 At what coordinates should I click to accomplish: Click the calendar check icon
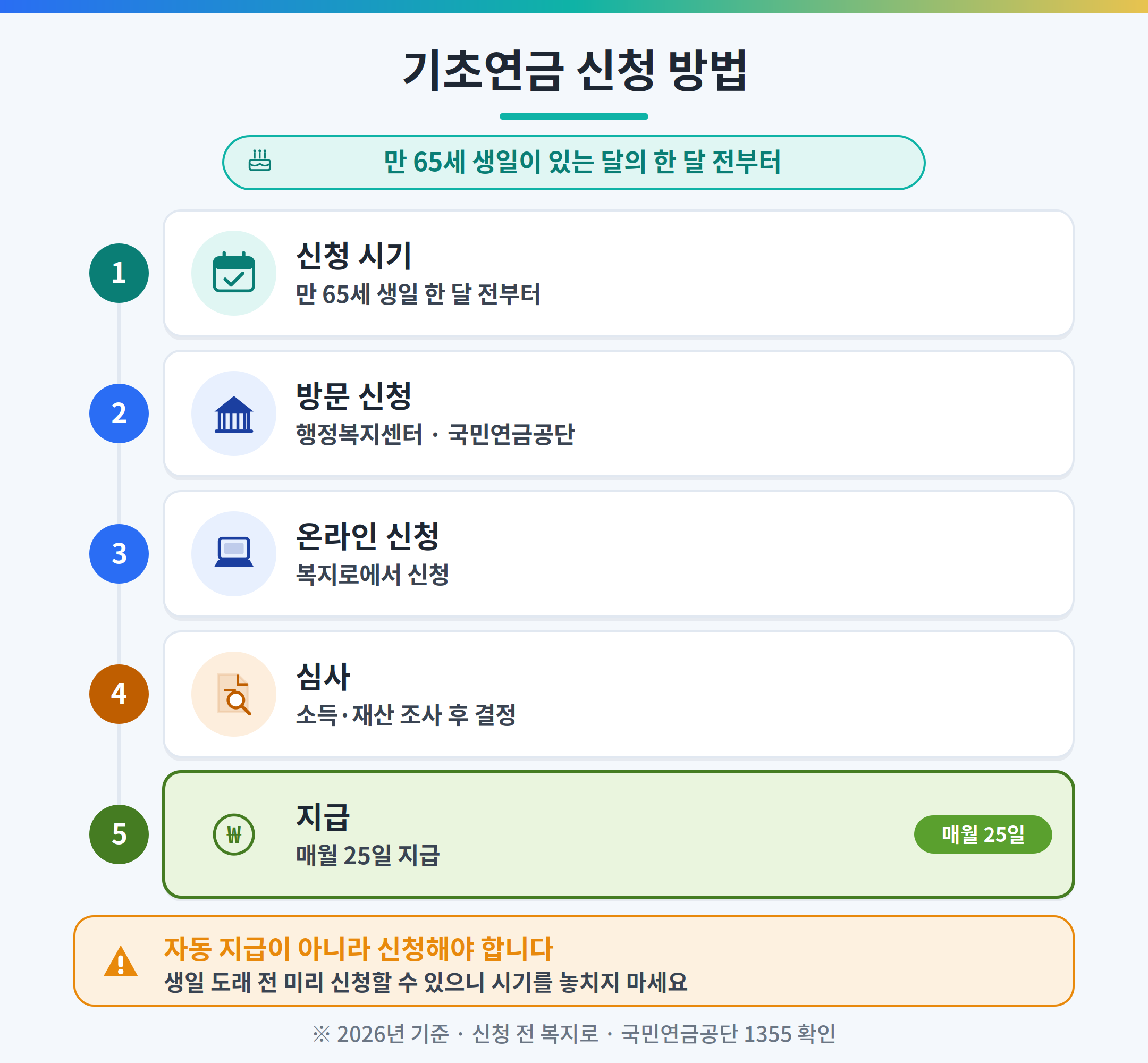pos(233,273)
